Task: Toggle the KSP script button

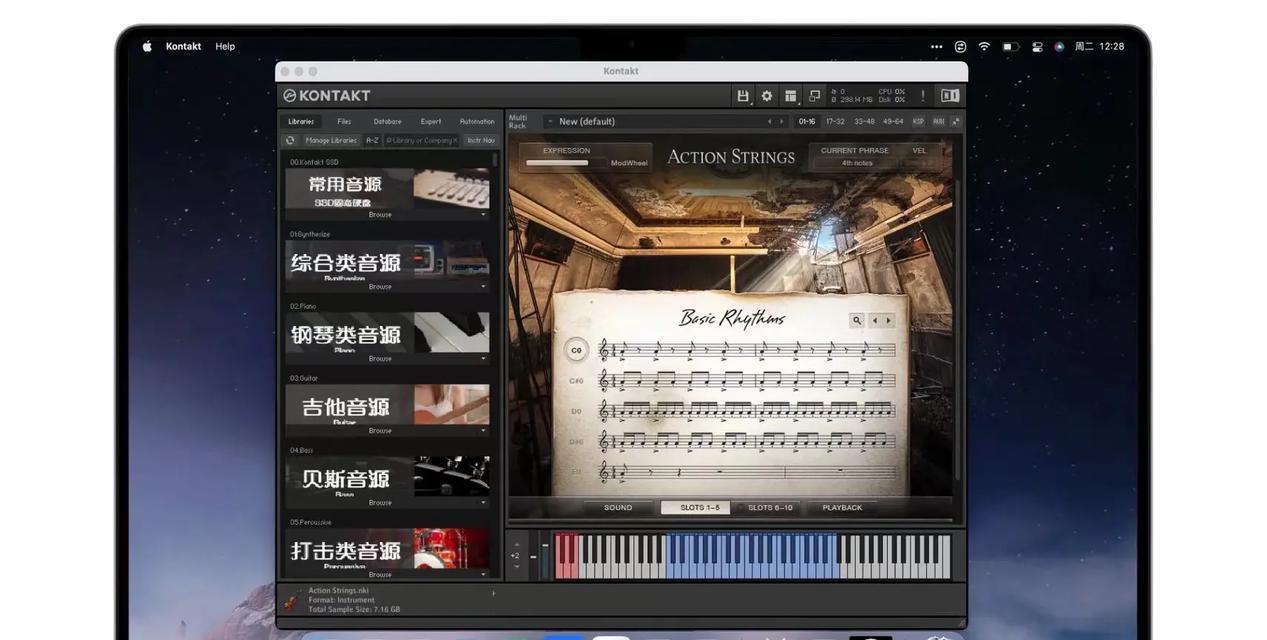Action: (x=918, y=121)
